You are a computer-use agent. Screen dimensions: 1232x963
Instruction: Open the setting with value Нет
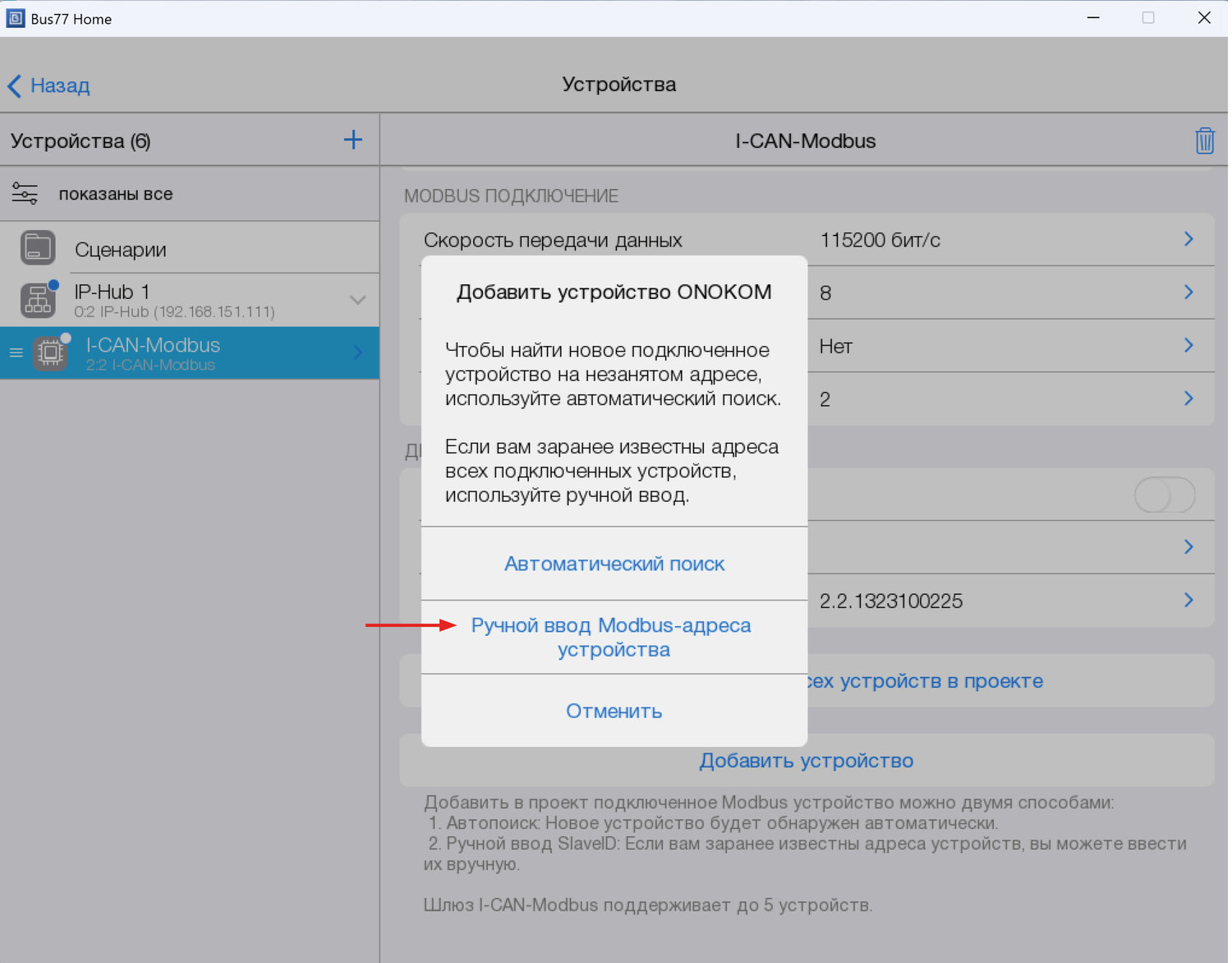[x=1188, y=346]
